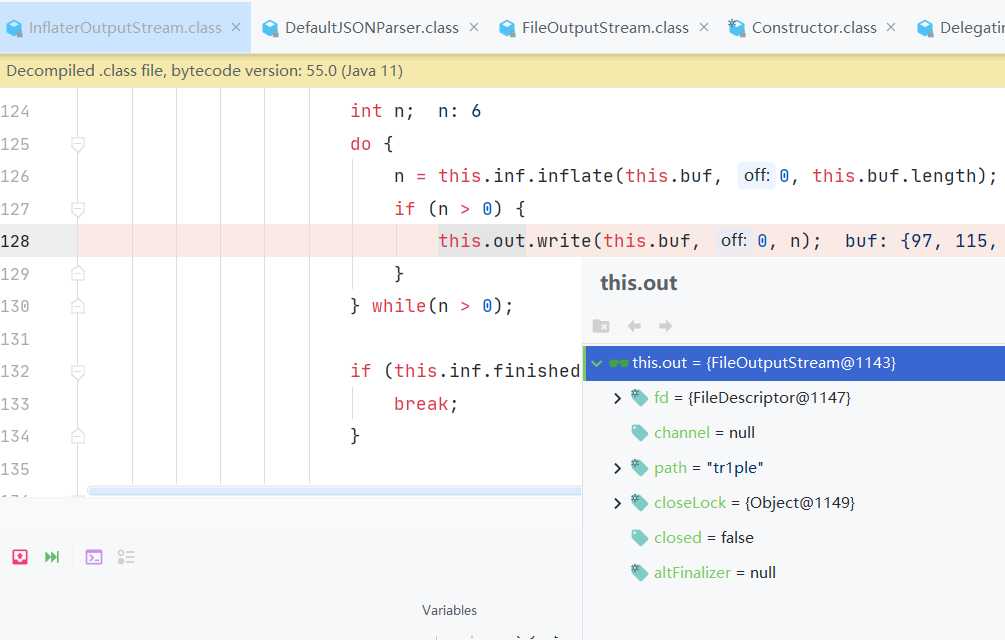Click the closed field tag icon

[639, 537]
